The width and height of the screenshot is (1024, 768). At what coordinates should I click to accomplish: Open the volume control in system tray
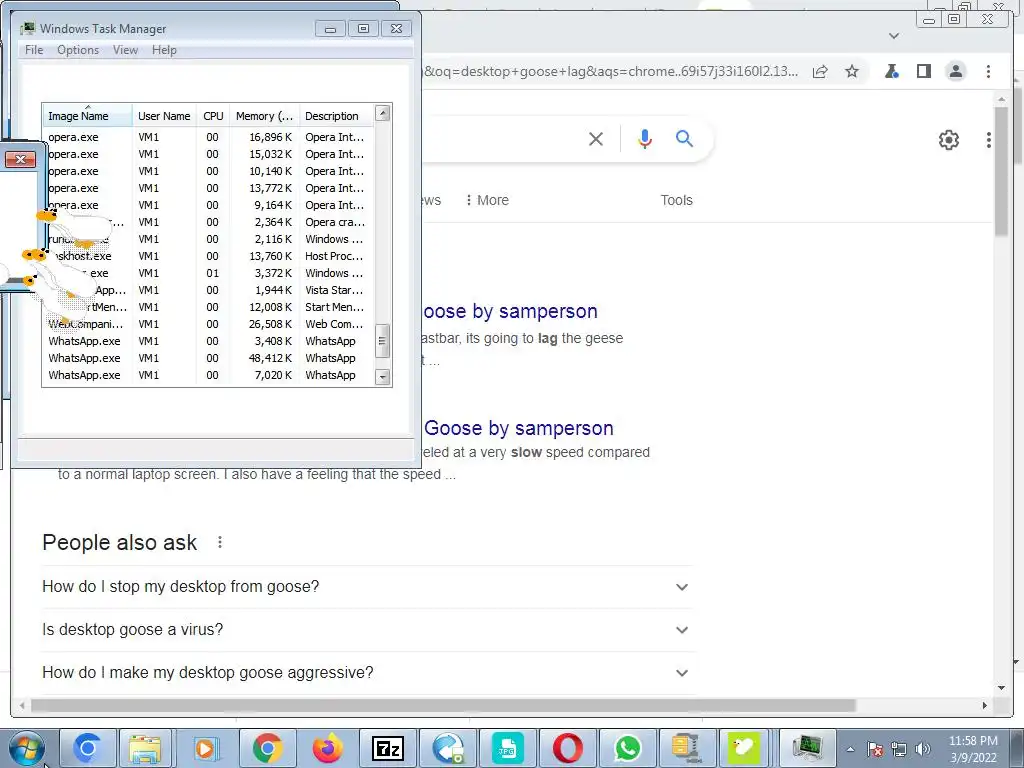(922, 750)
